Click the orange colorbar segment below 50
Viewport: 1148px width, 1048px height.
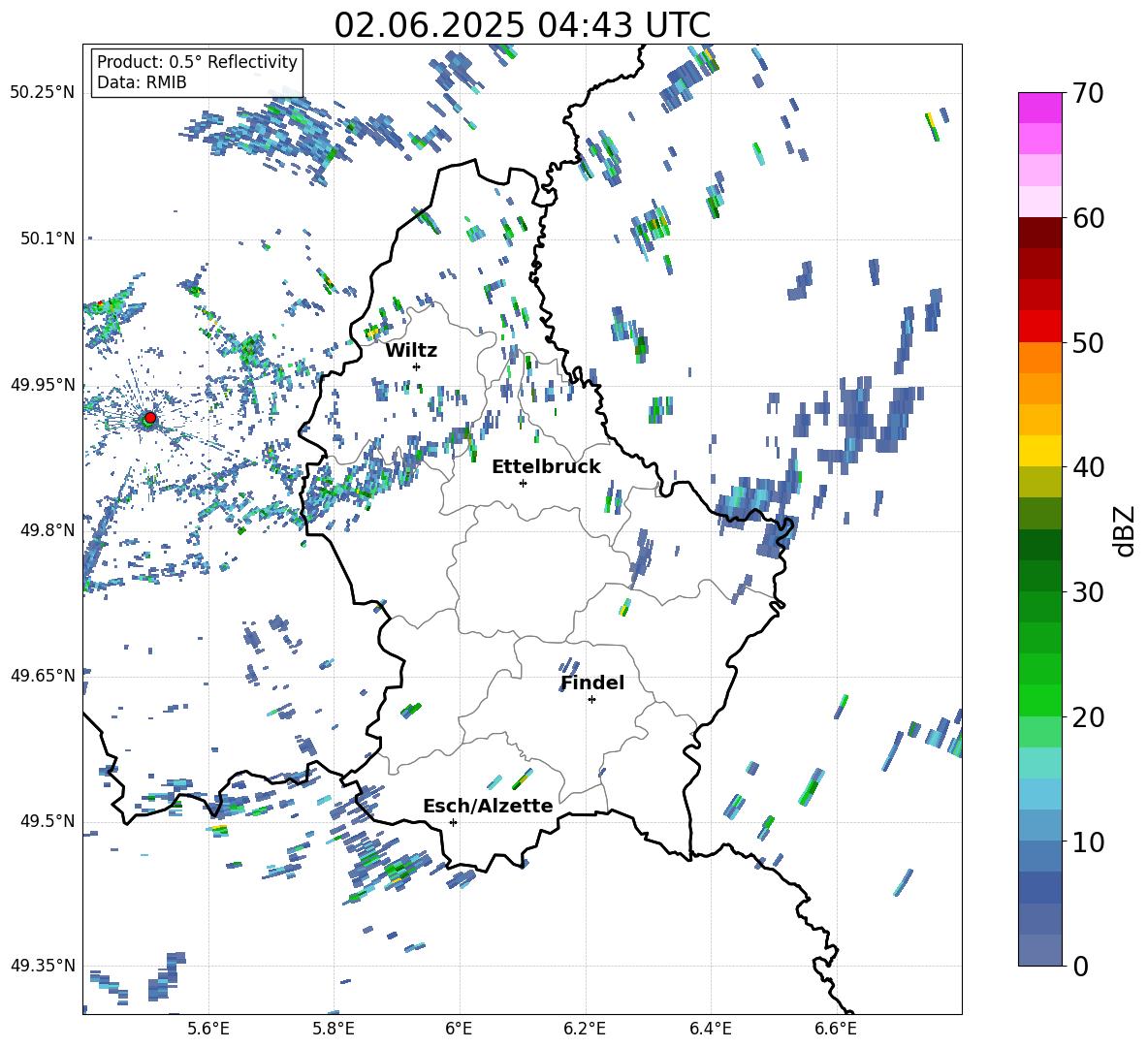coord(1039,357)
